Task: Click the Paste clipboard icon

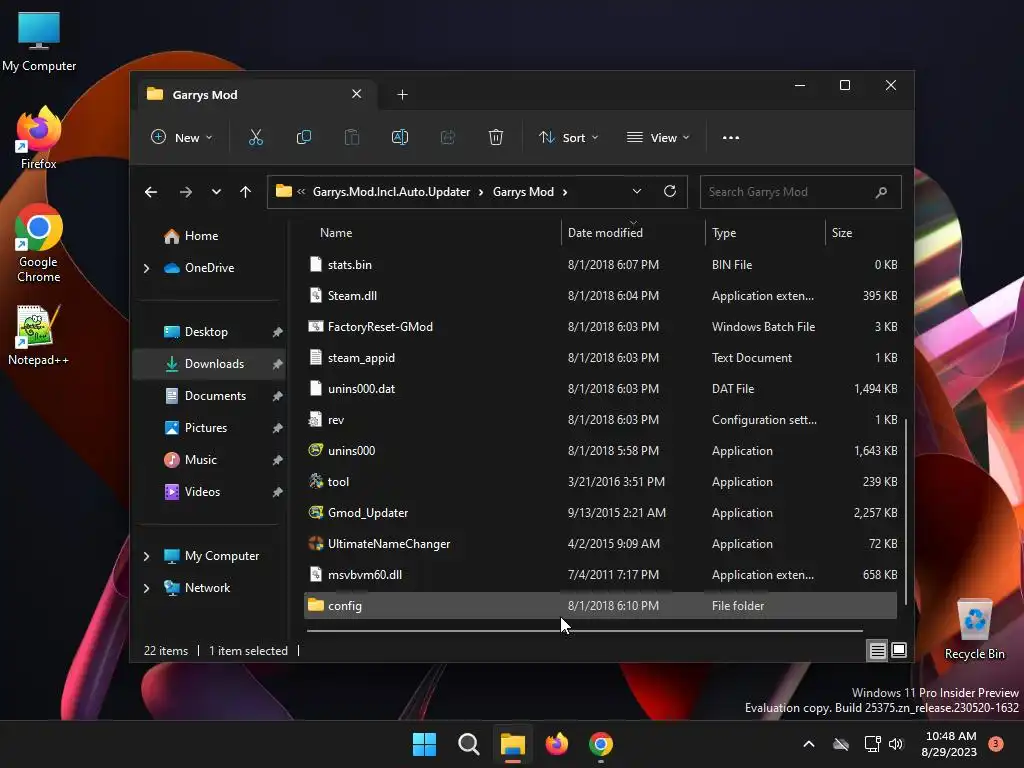Action: click(352, 138)
